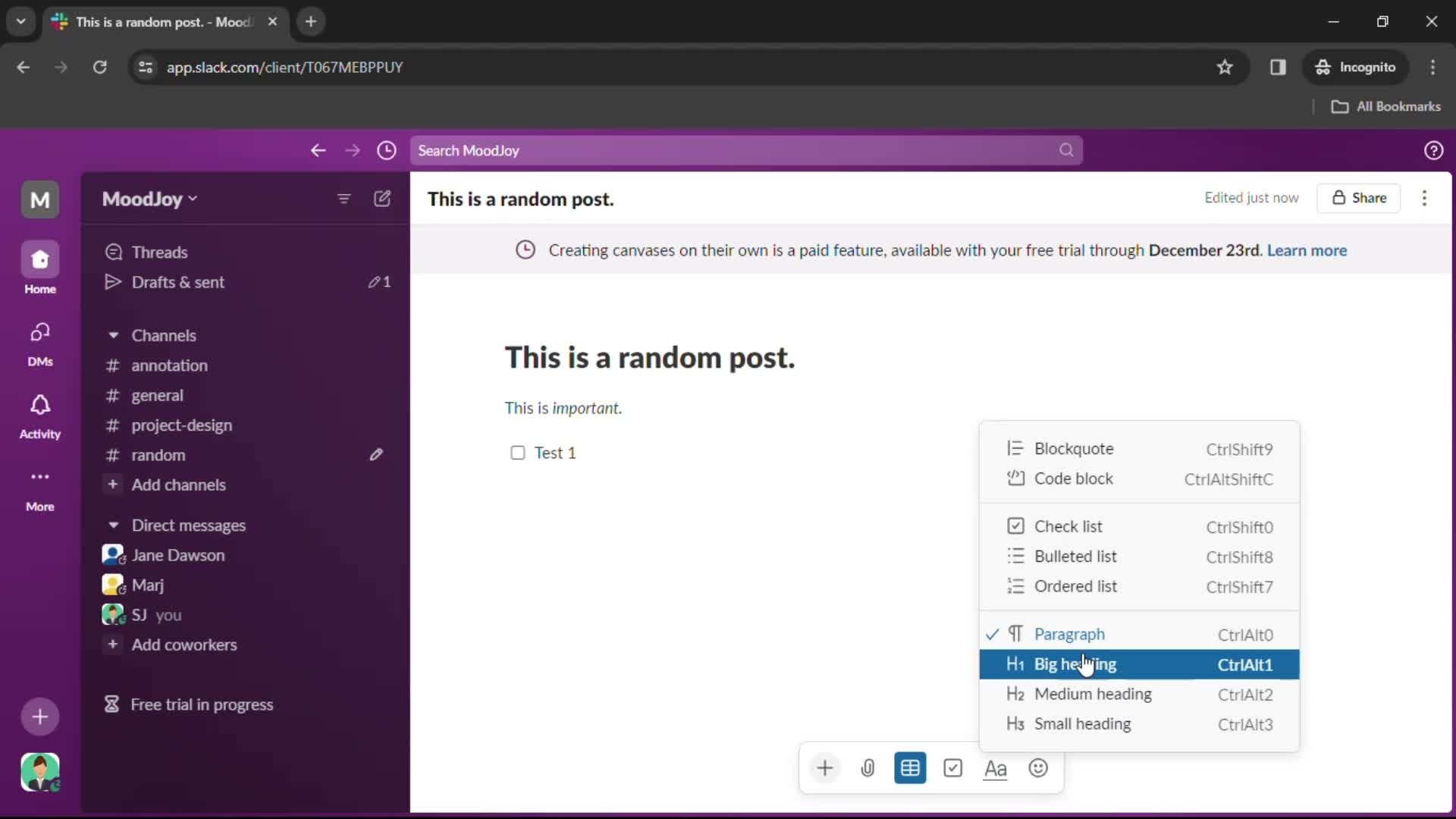Screen dimensions: 1456x819
Task: Select Ordered list format
Action: coord(1076,586)
